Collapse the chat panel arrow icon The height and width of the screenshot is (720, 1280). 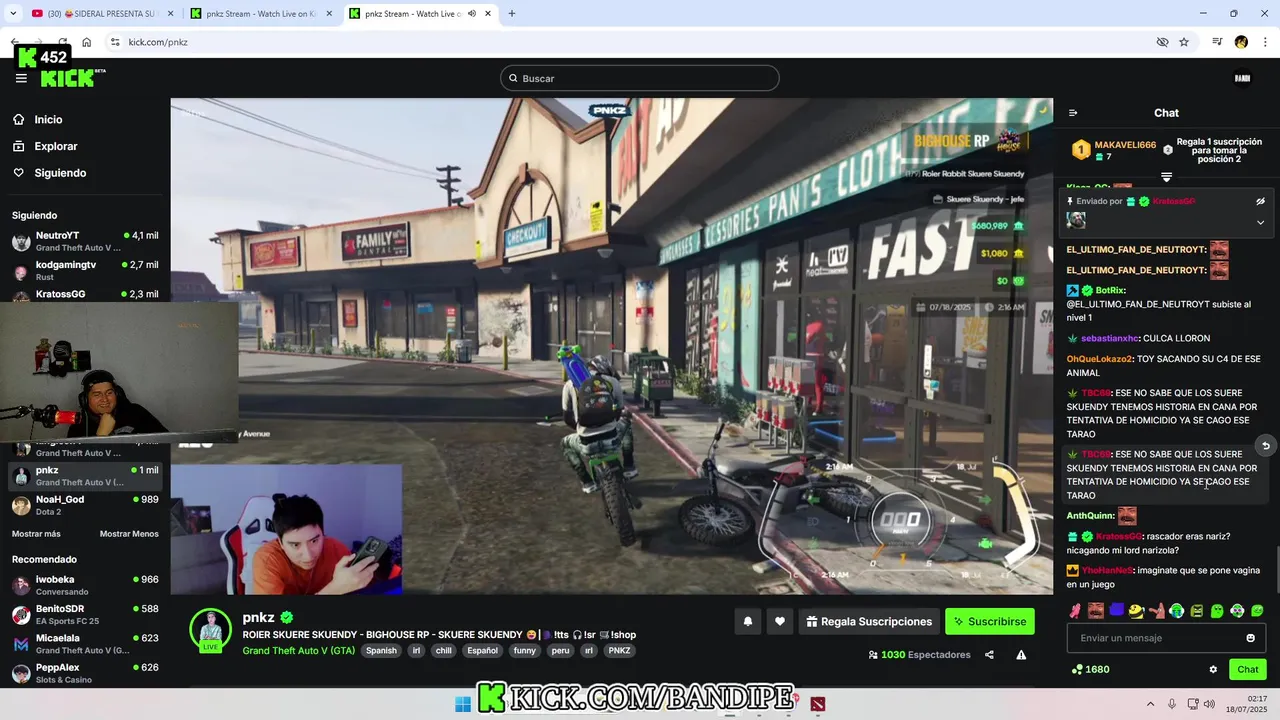point(1073,113)
